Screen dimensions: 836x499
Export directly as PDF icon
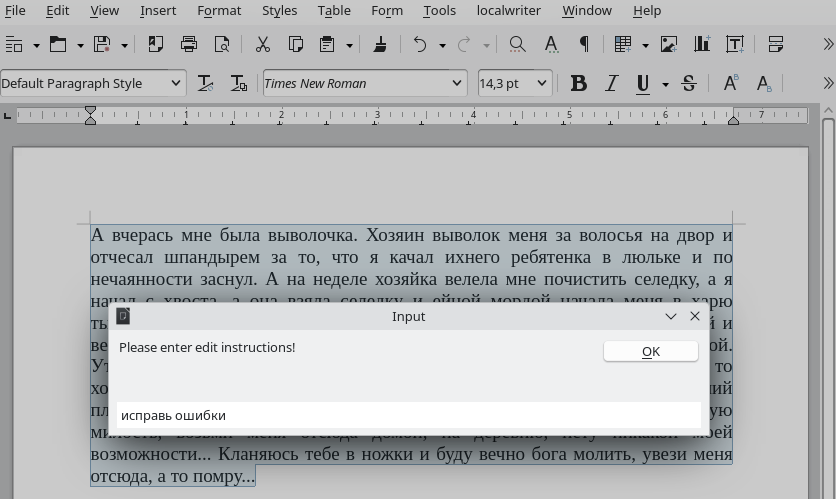(156, 44)
